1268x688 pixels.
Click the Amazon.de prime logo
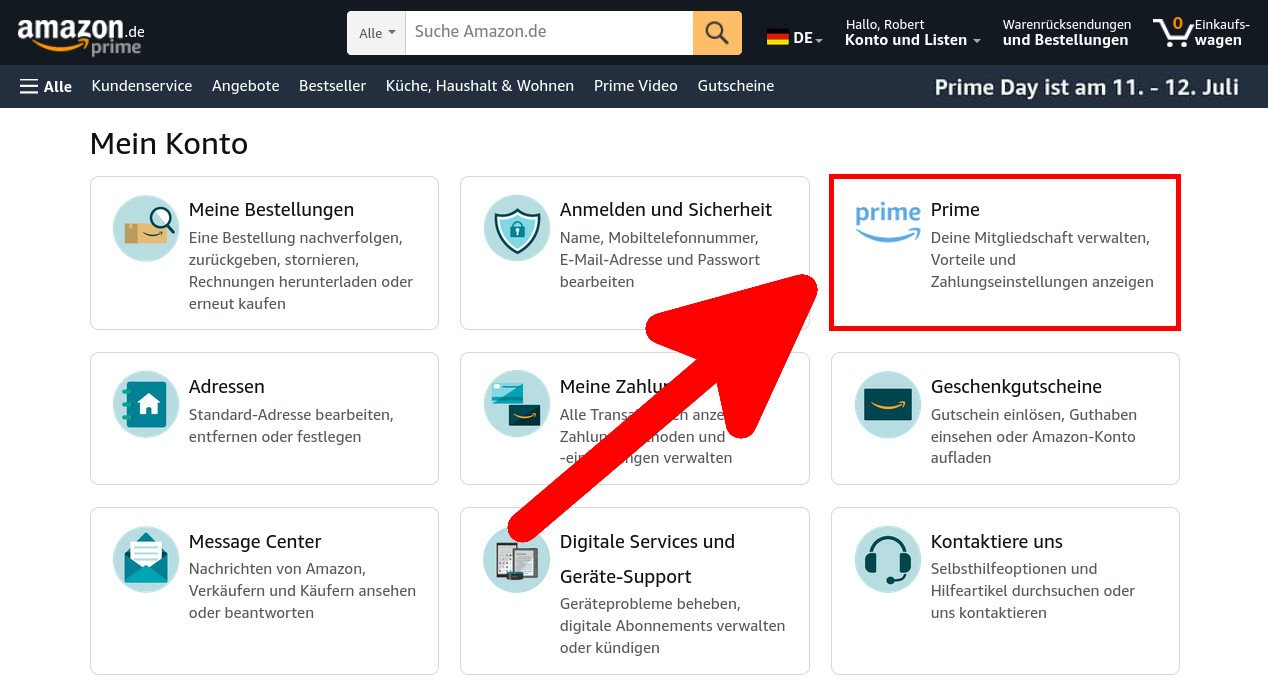point(81,35)
